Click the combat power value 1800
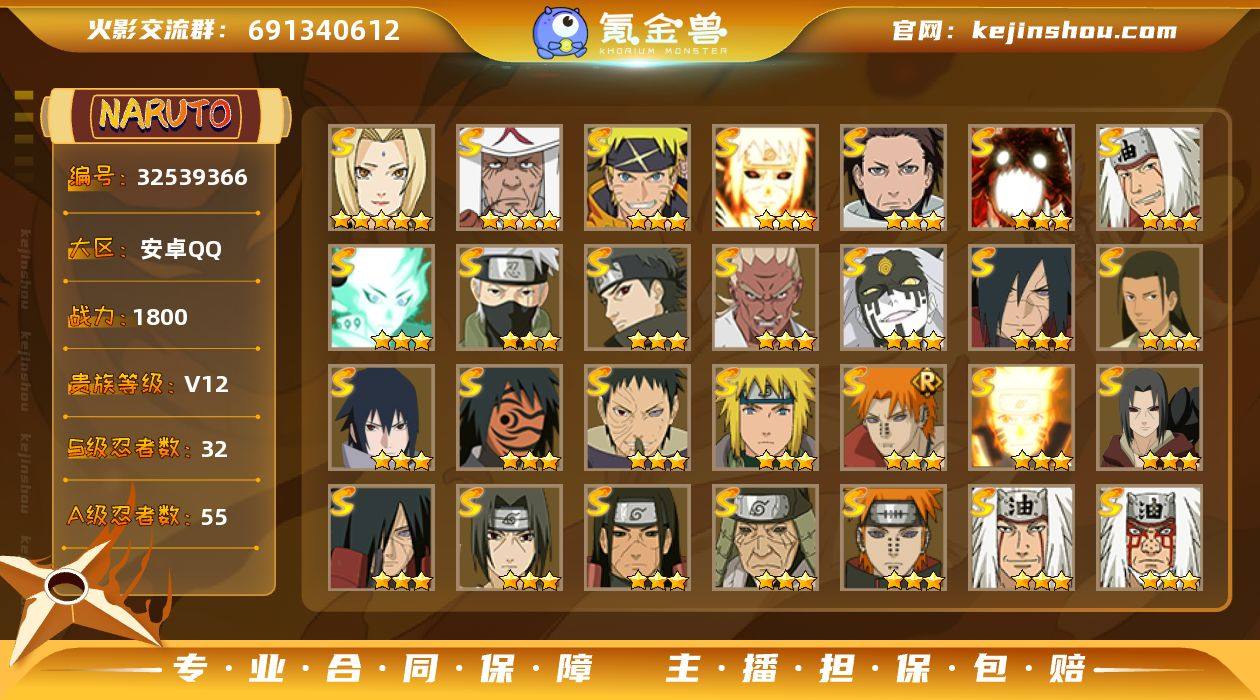 pyautogui.click(x=160, y=317)
